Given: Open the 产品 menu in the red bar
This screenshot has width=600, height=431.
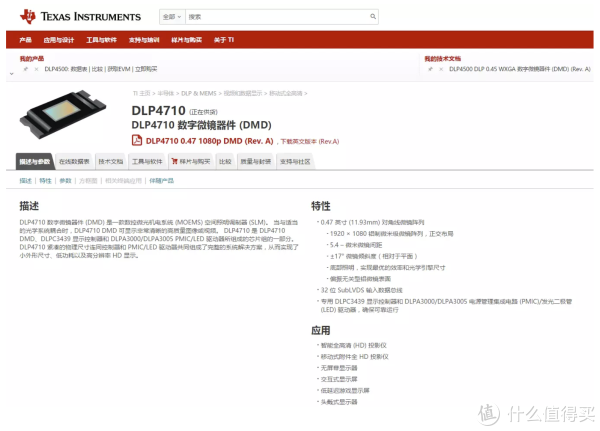Looking at the screenshot, I should point(26,40).
